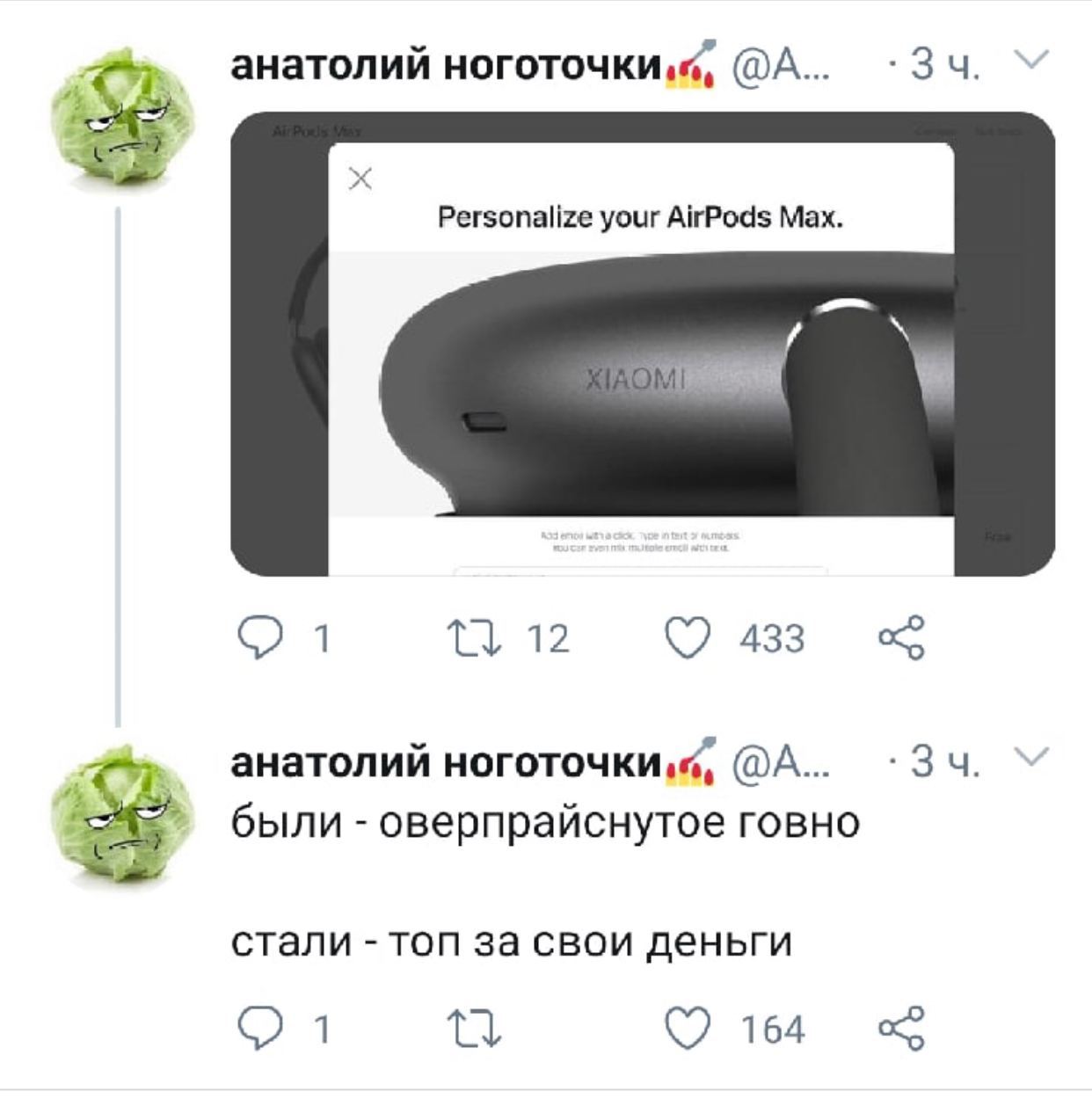1092x1099 pixels.
Task: Share the first tweet
Action: pos(901,637)
